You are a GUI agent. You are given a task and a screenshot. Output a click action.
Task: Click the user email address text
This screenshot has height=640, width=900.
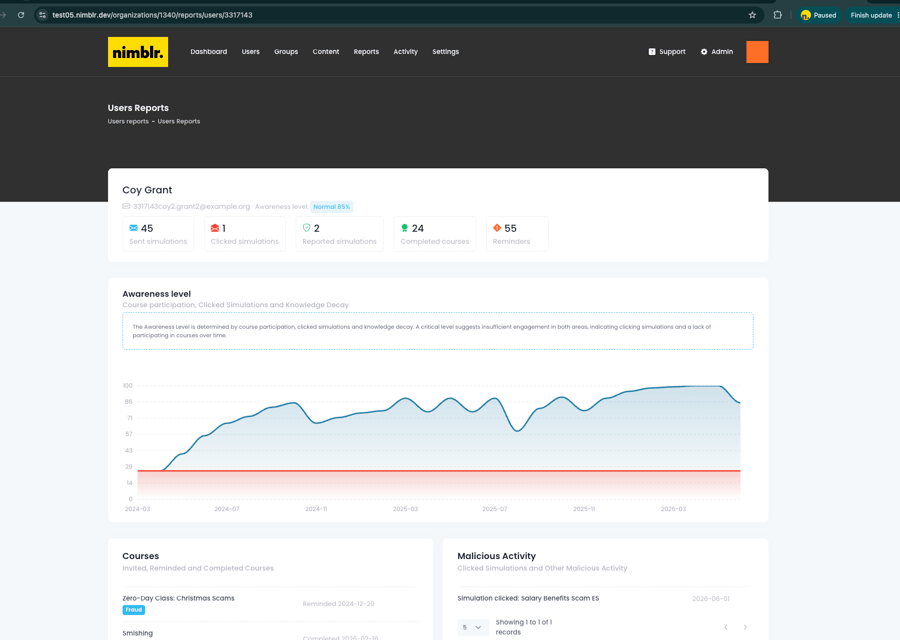(192, 207)
